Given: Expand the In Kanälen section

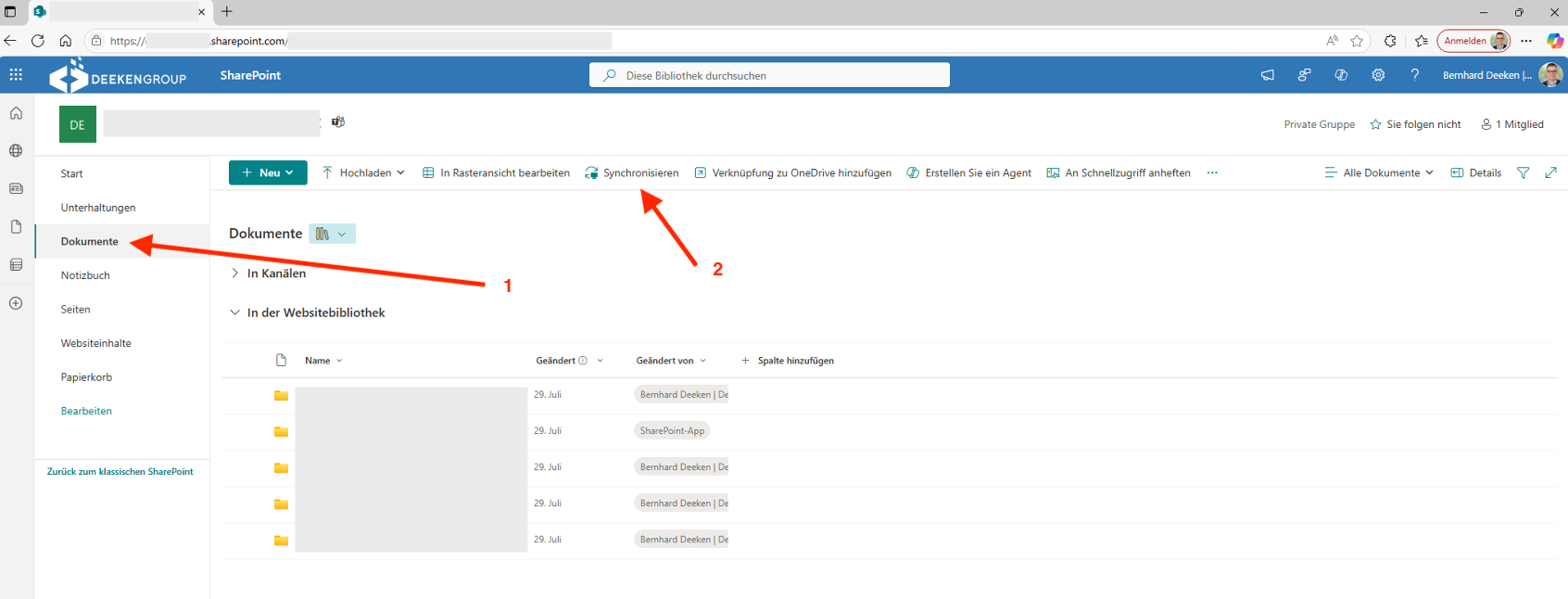Looking at the screenshot, I should pyautogui.click(x=235, y=274).
